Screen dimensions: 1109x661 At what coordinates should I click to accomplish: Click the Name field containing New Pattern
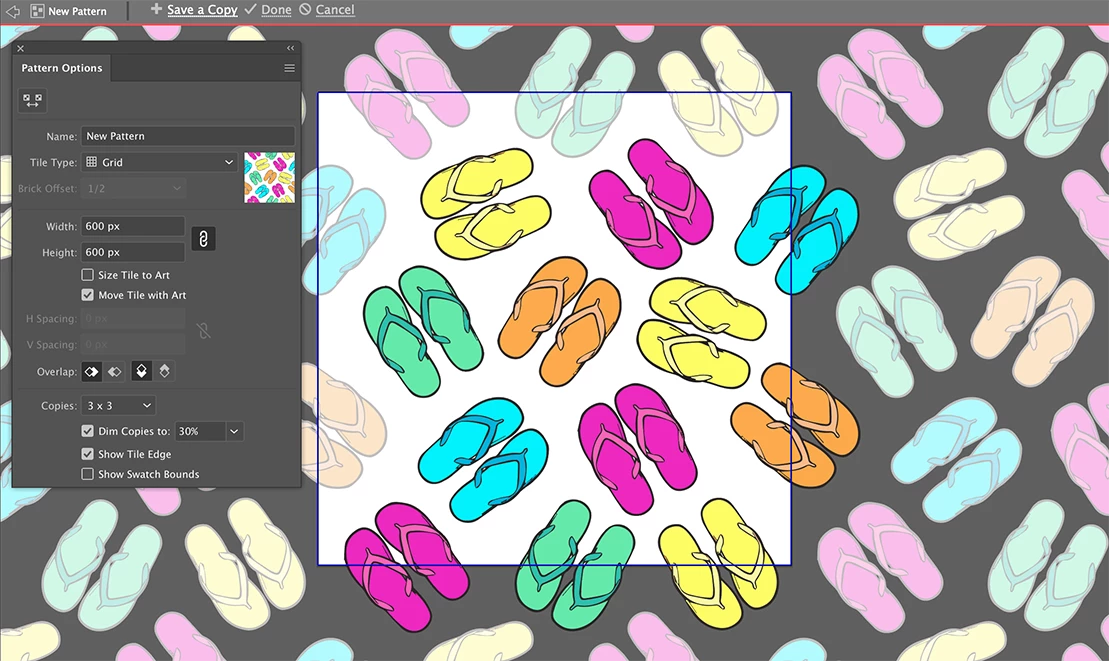[188, 136]
